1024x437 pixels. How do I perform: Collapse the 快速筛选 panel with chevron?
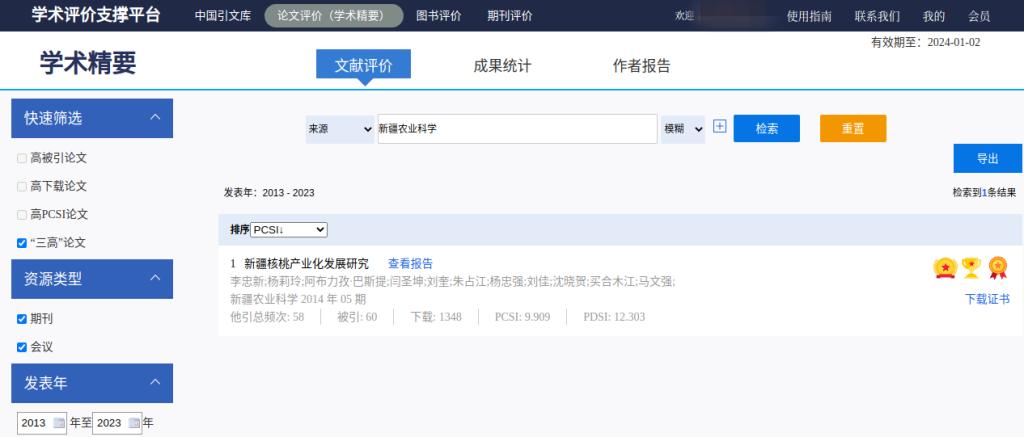click(155, 118)
